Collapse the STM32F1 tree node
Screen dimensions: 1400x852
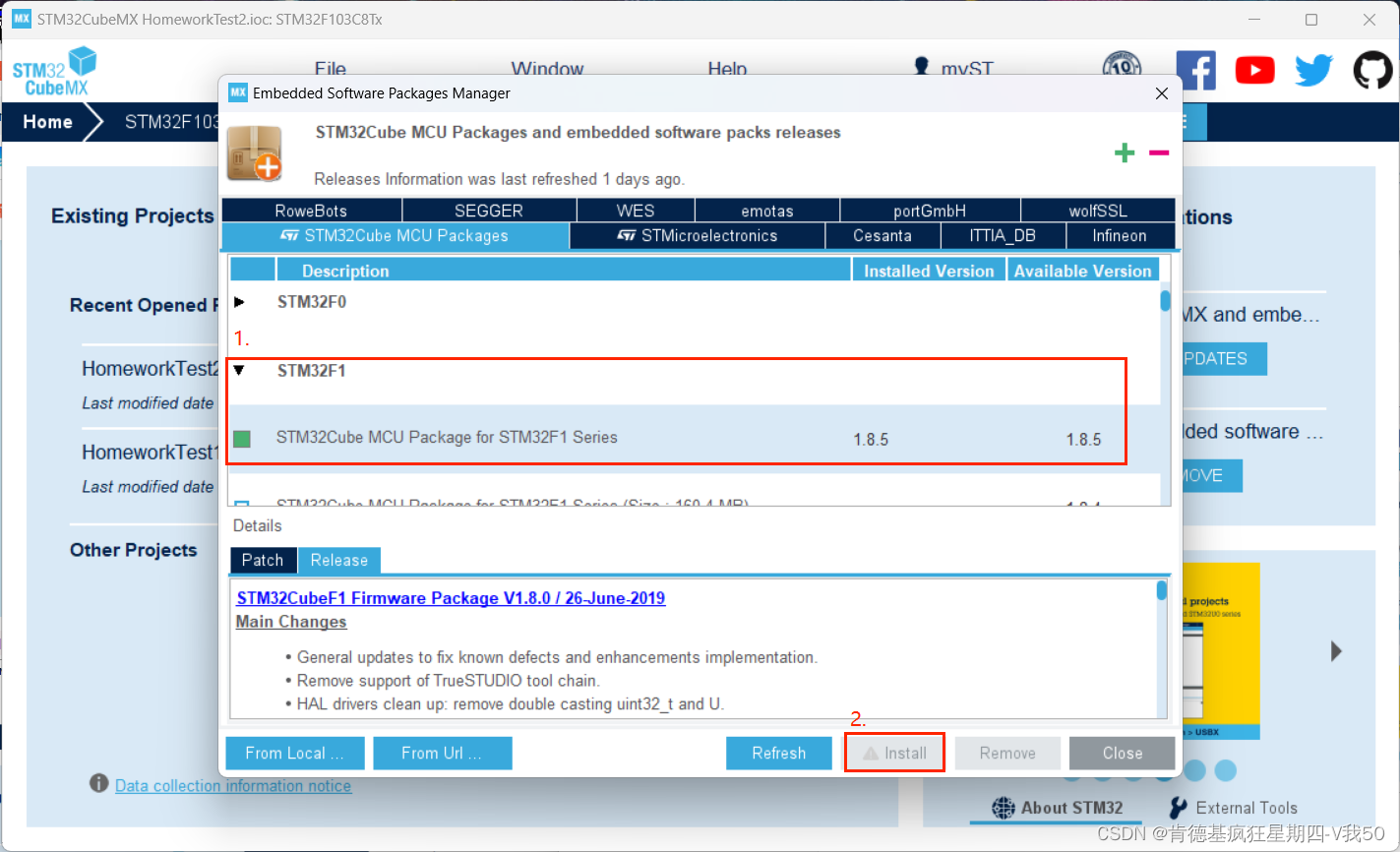tap(239, 370)
